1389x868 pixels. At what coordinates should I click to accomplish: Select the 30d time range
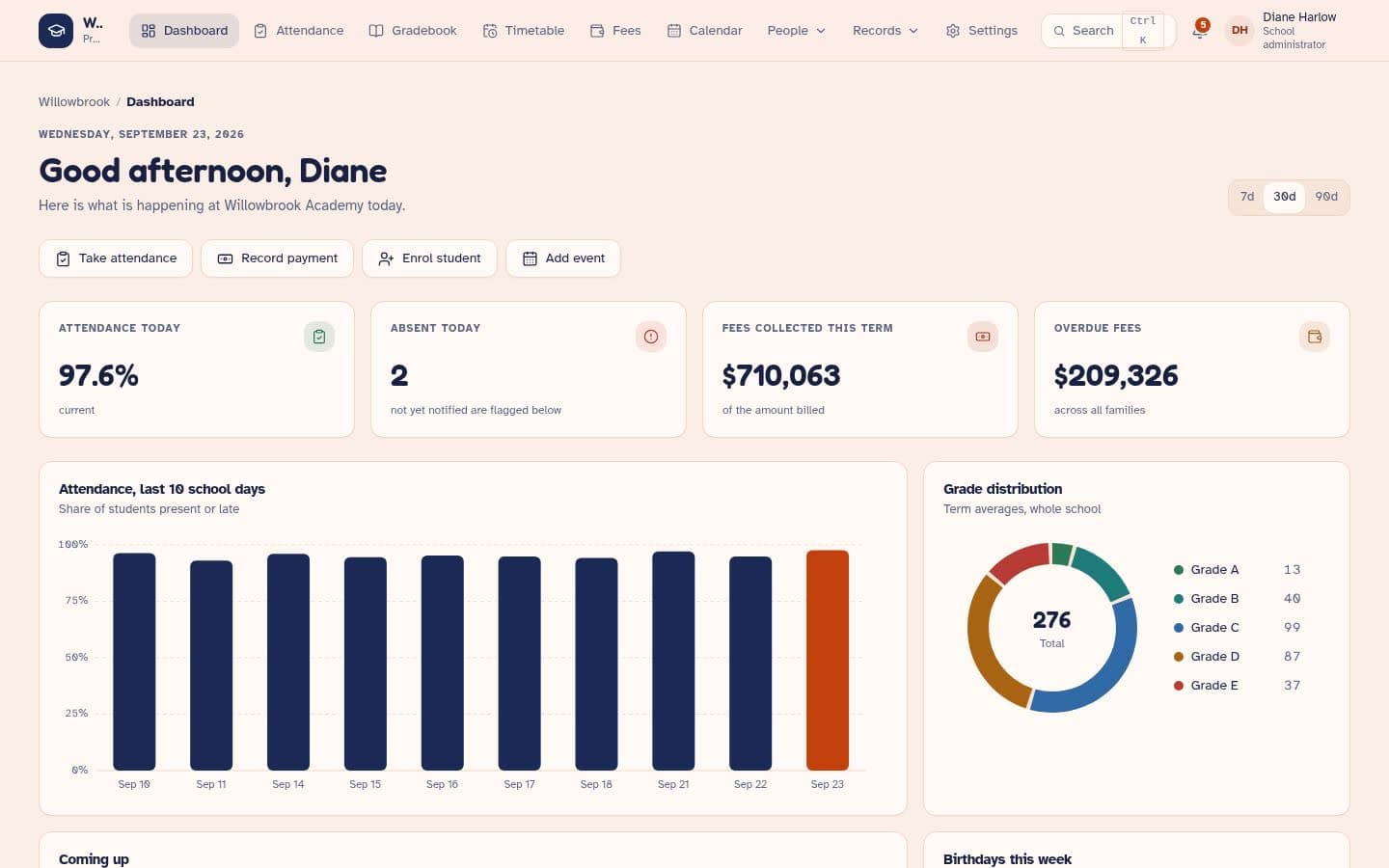coord(1284,197)
